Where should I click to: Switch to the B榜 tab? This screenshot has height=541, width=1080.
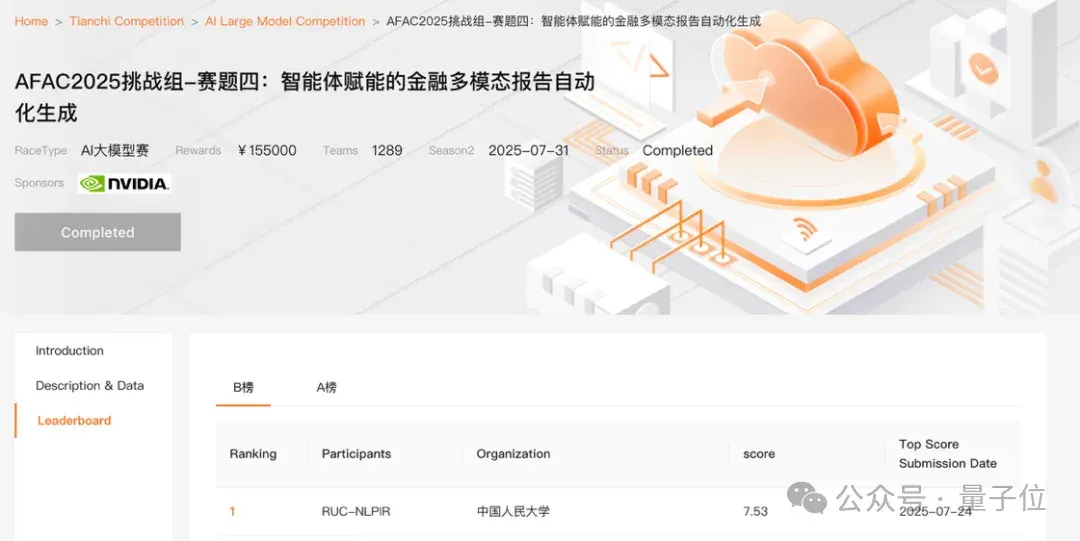(243, 387)
